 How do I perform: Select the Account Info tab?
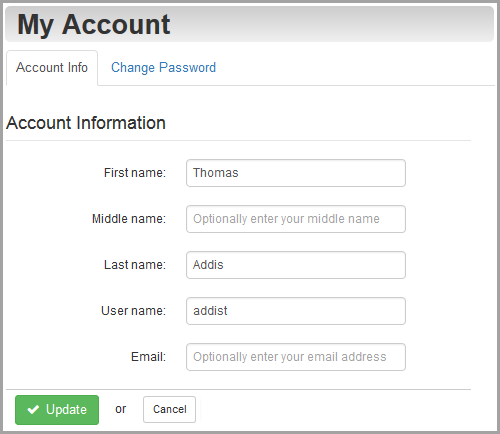point(52,68)
